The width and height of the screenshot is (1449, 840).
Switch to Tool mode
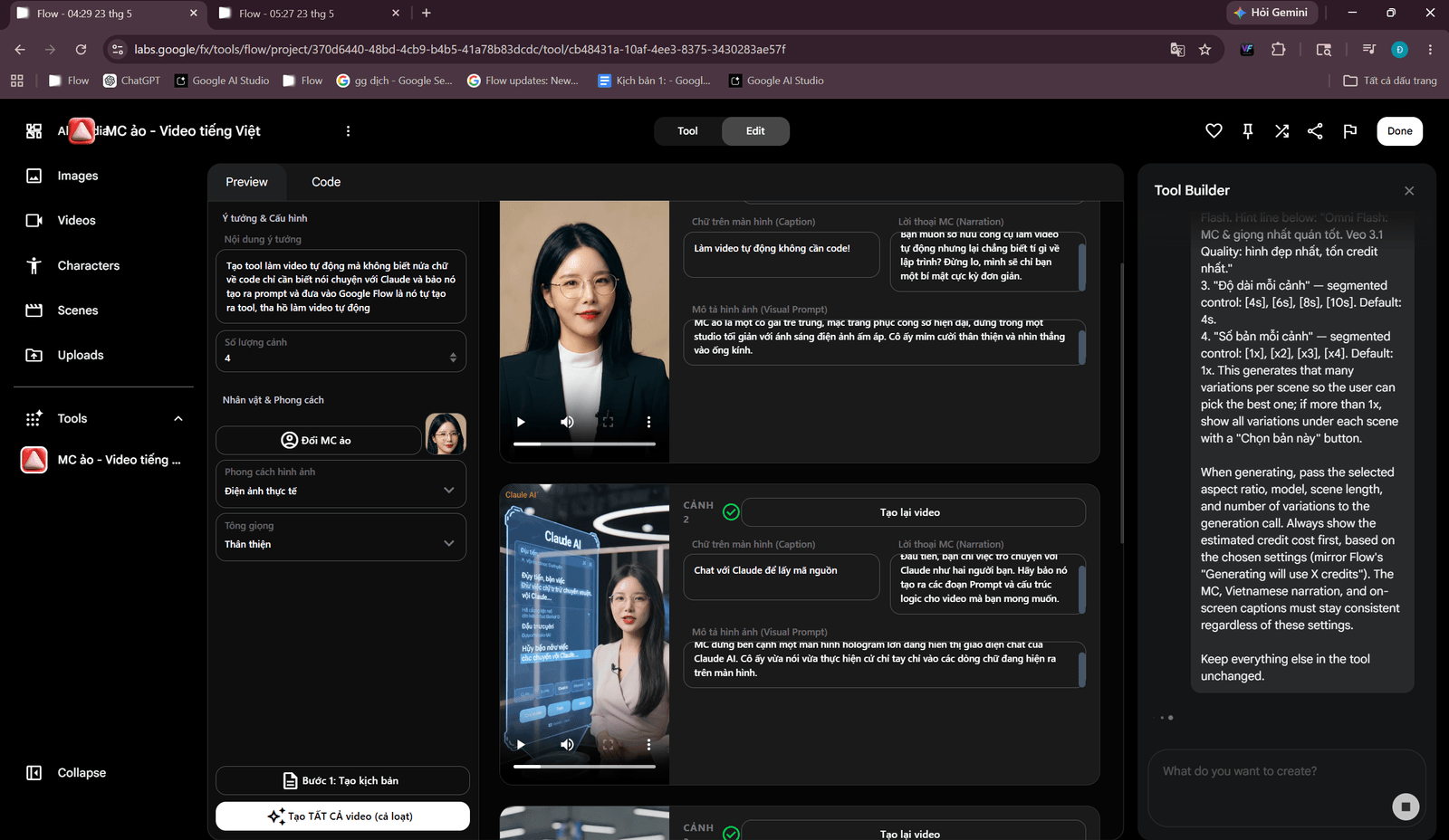[687, 131]
